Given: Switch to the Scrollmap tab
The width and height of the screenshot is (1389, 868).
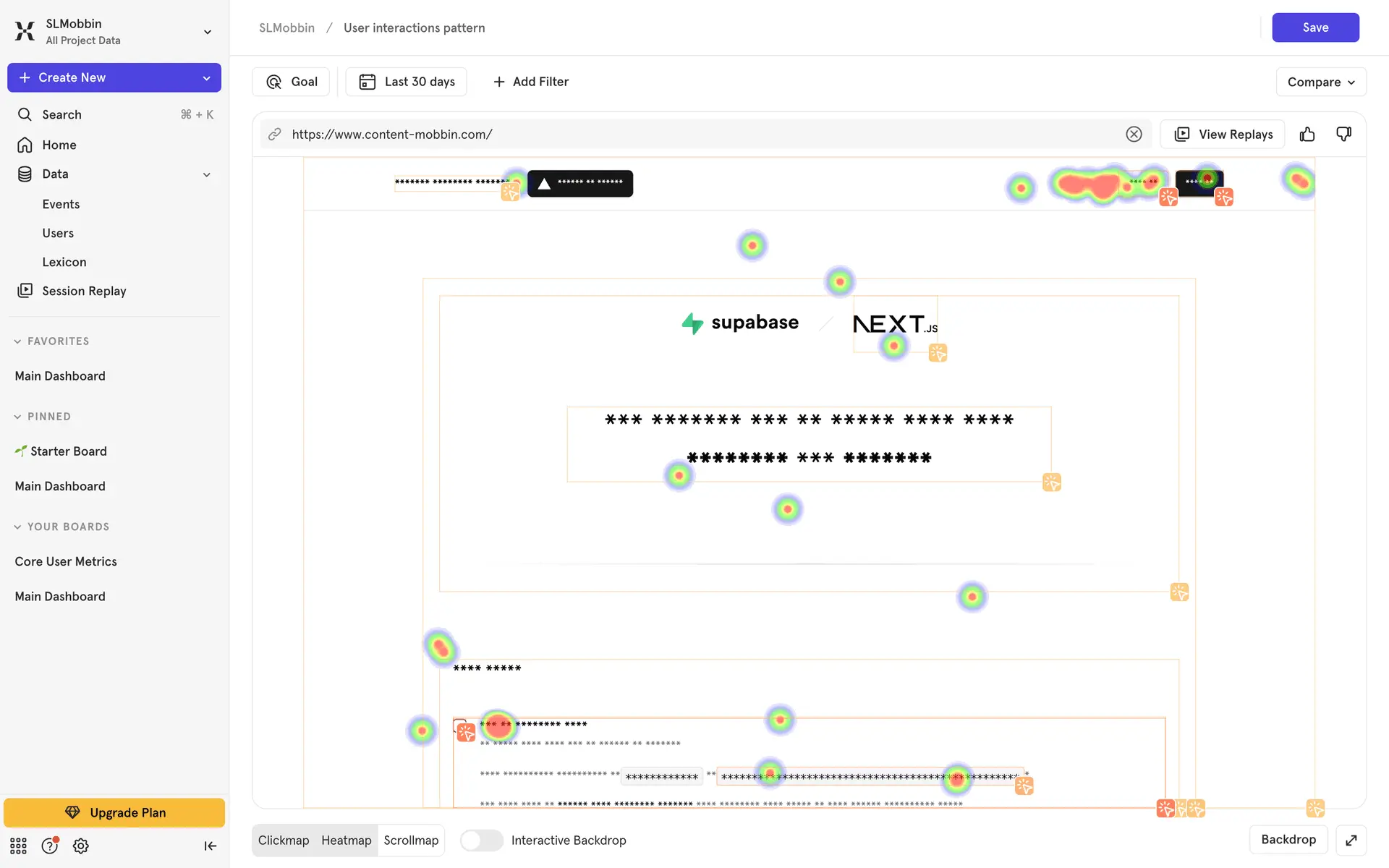Looking at the screenshot, I should point(411,841).
